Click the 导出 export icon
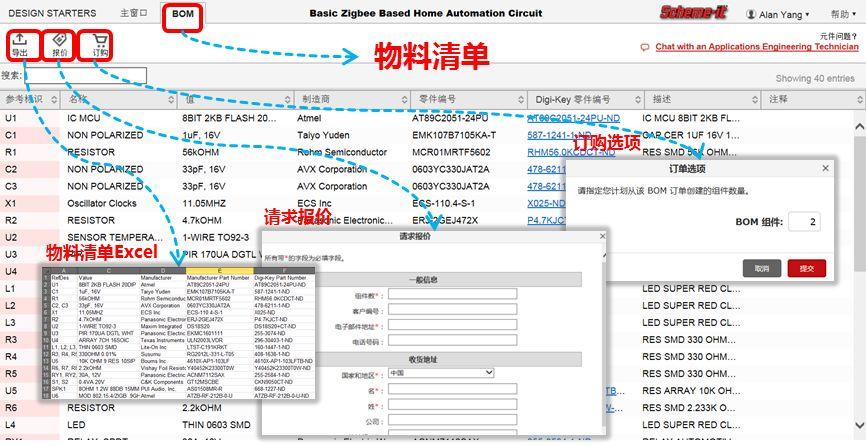 pyautogui.click(x=20, y=40)
